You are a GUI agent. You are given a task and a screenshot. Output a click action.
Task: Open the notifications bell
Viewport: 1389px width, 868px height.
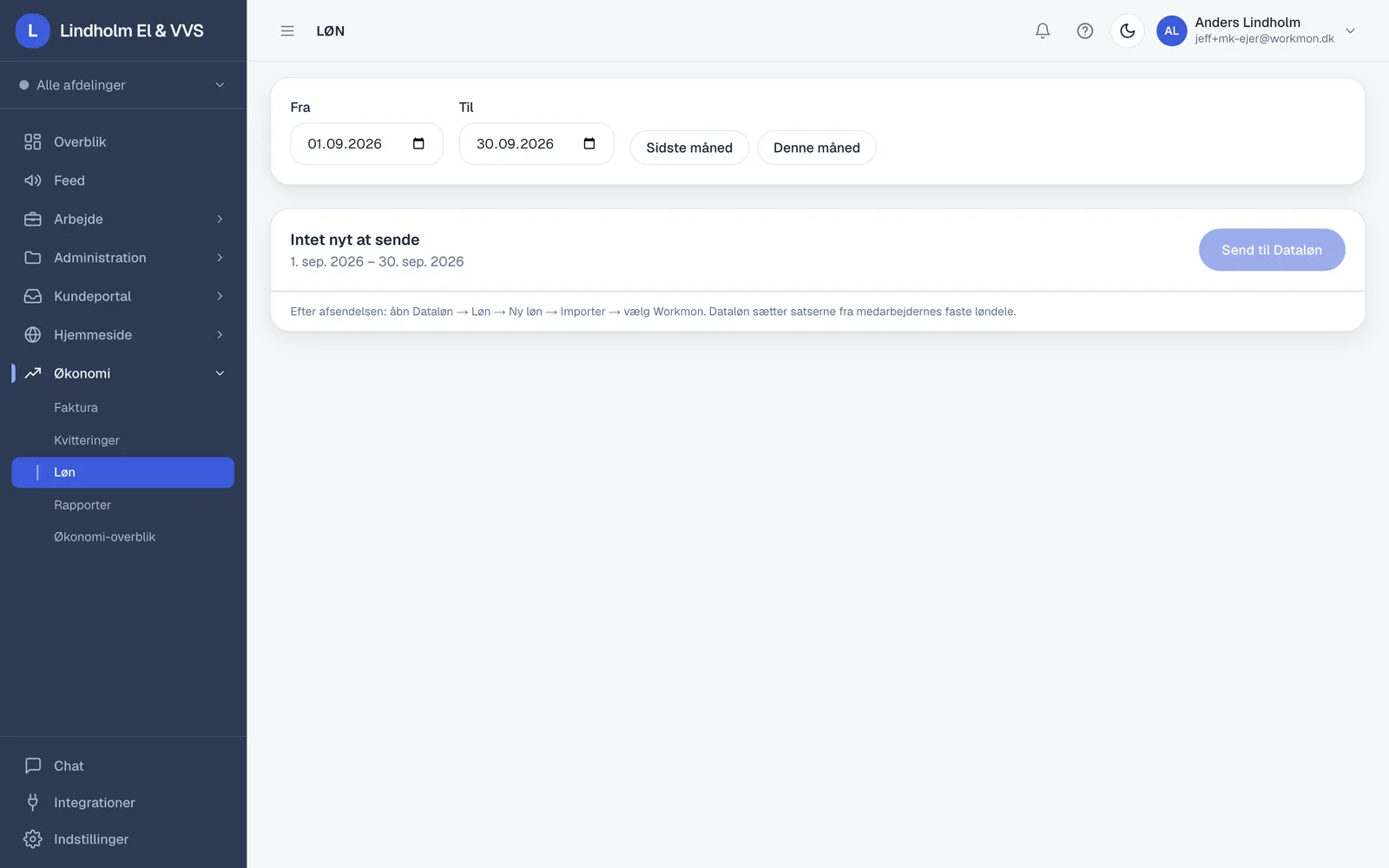(1043, 31)
